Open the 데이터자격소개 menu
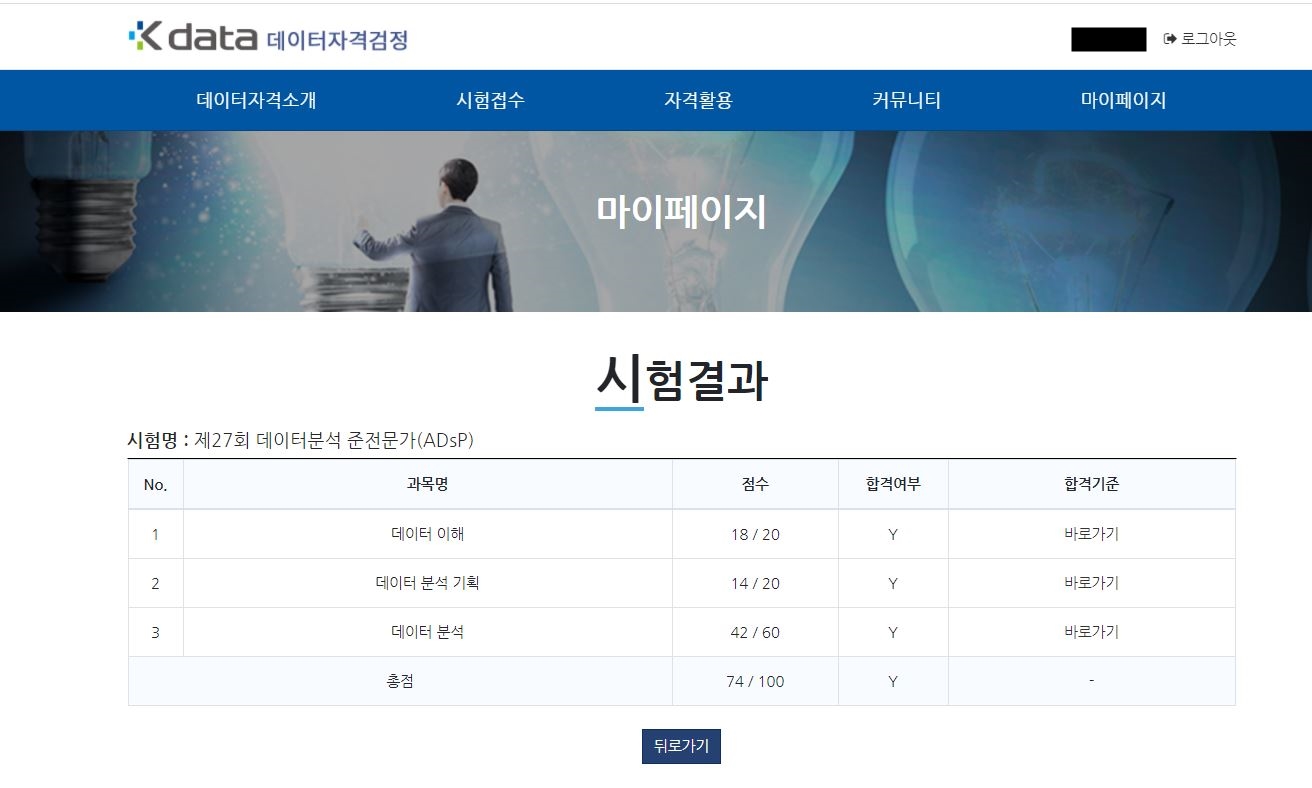Image resolution: width=1312 pixels, height=788 pixels. 257,100
